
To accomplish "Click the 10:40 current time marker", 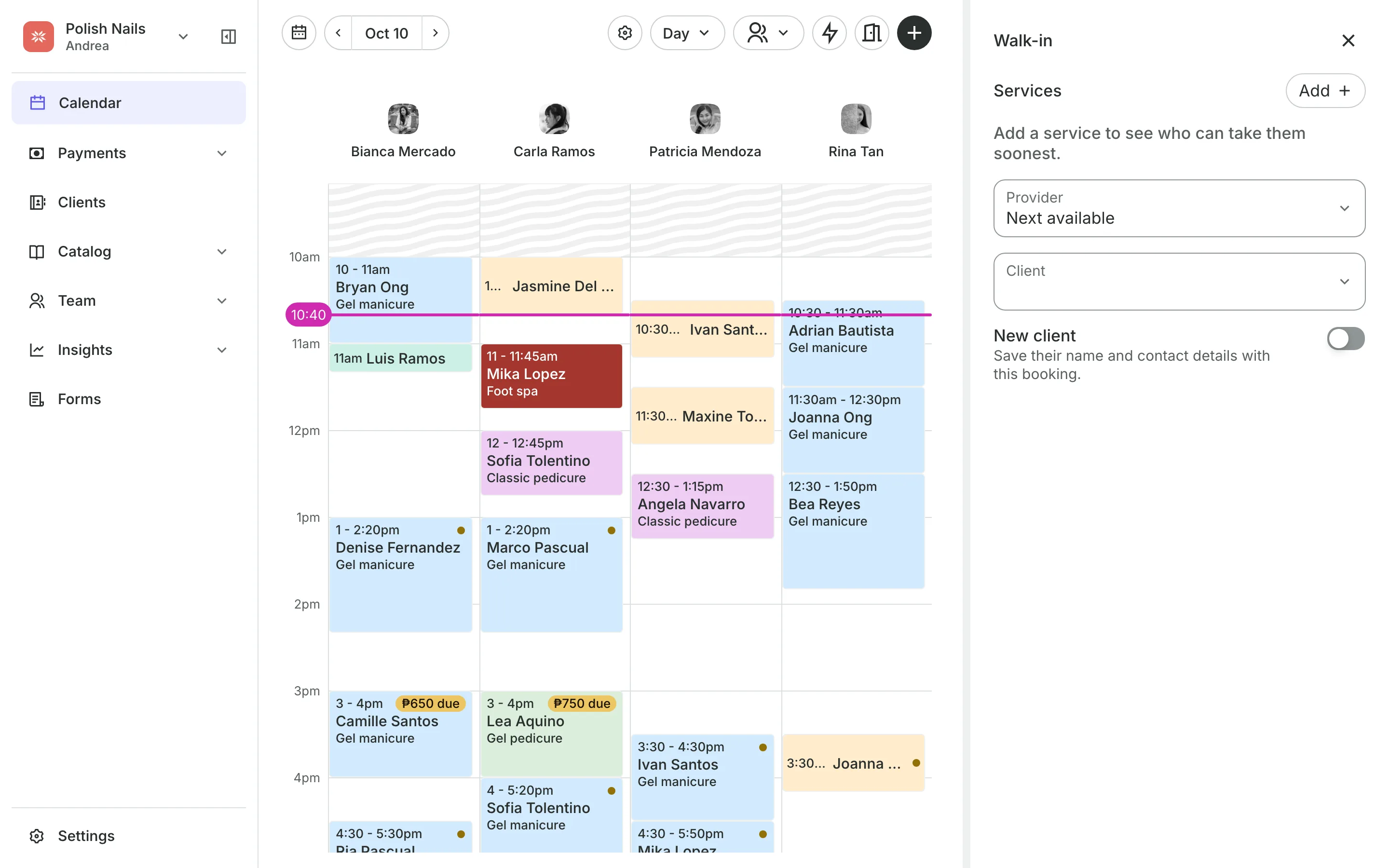I will tap(308, 314).
